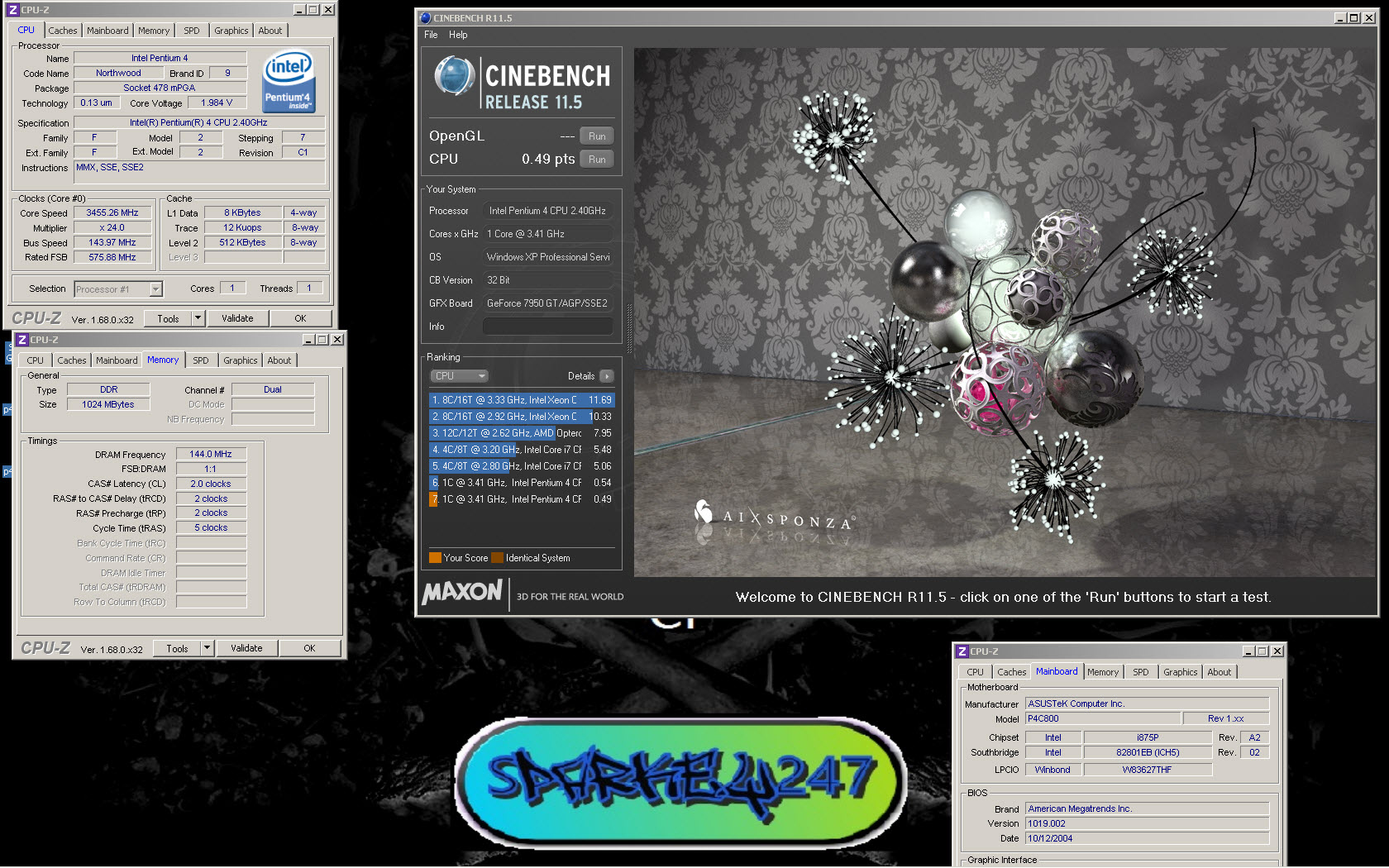Click the Mainboard CPU-Z window title icon

[962, 651]
